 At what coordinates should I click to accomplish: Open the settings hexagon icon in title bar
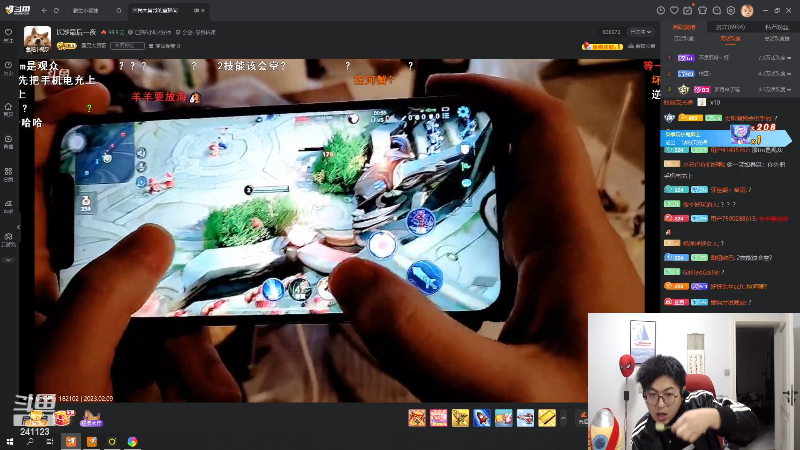pos(731,10)
